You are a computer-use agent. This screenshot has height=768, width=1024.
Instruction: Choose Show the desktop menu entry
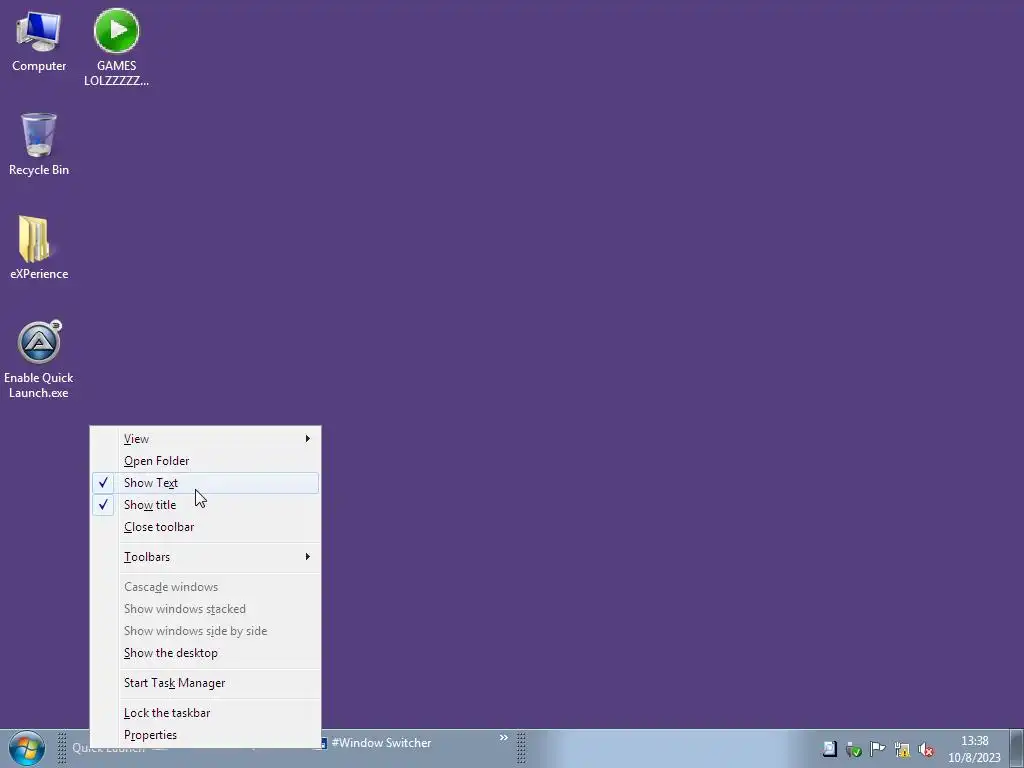205,653
